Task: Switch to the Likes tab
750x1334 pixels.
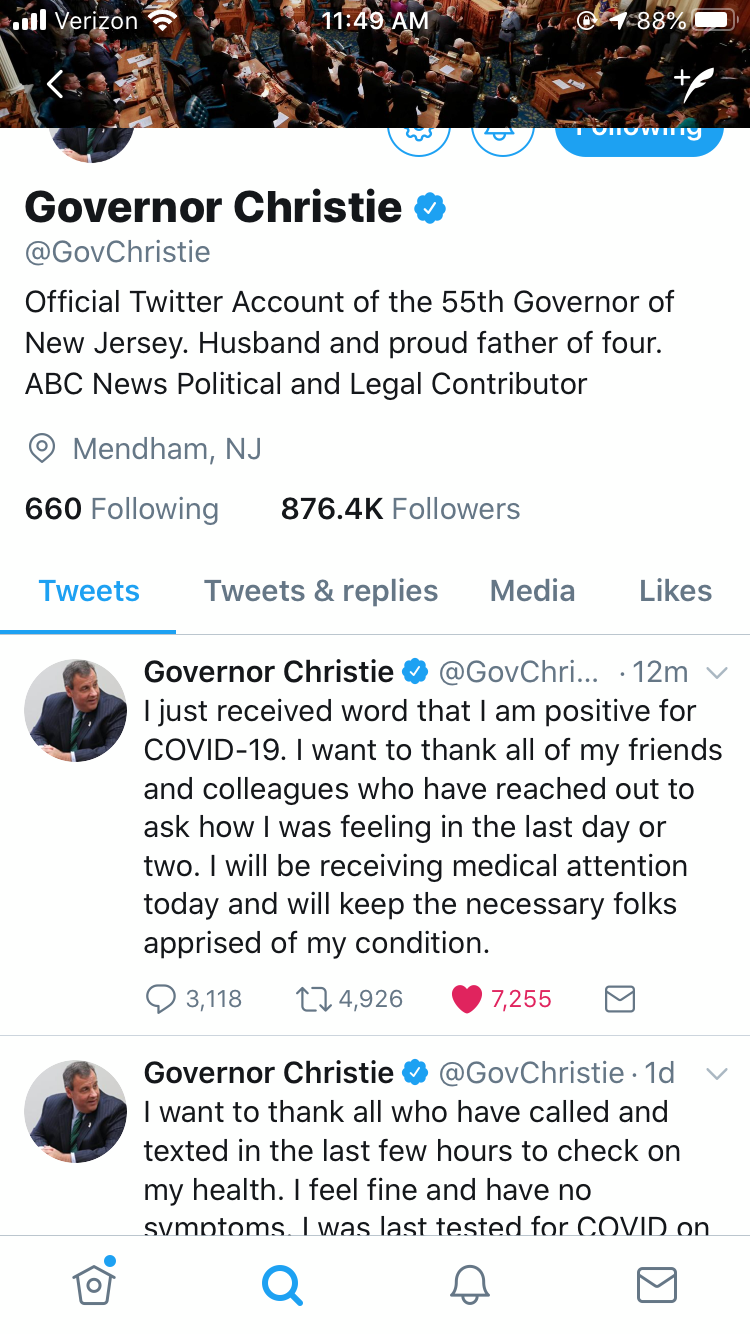Action: pos(675,591)
